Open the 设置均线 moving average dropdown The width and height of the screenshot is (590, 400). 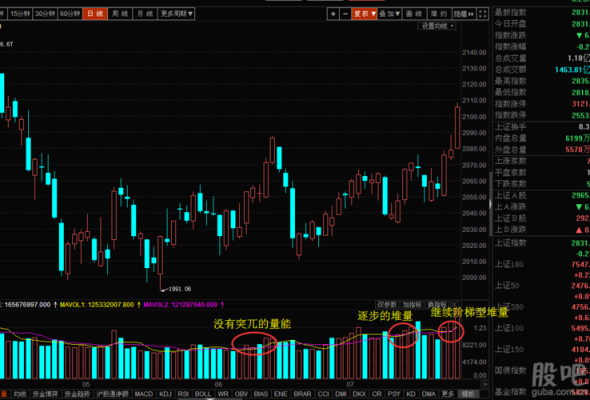pyautogui.click(x=437, y=26)
